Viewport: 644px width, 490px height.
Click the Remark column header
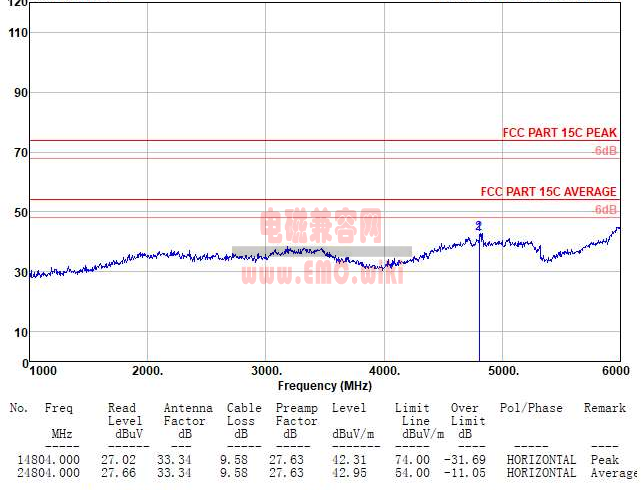tap(605, 408)
